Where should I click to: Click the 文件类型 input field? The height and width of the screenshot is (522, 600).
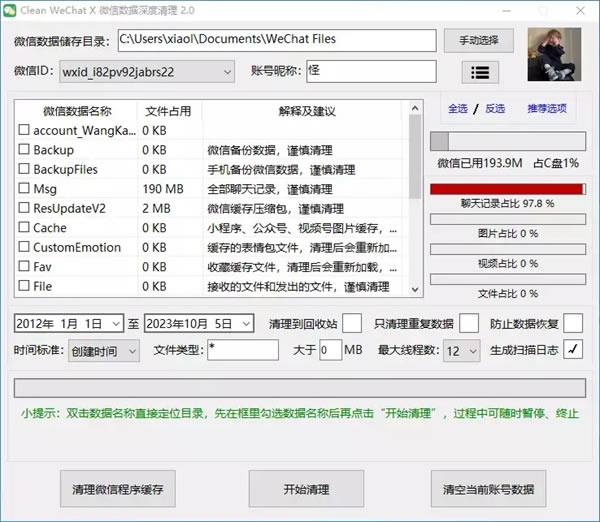[x=243, y=350]
